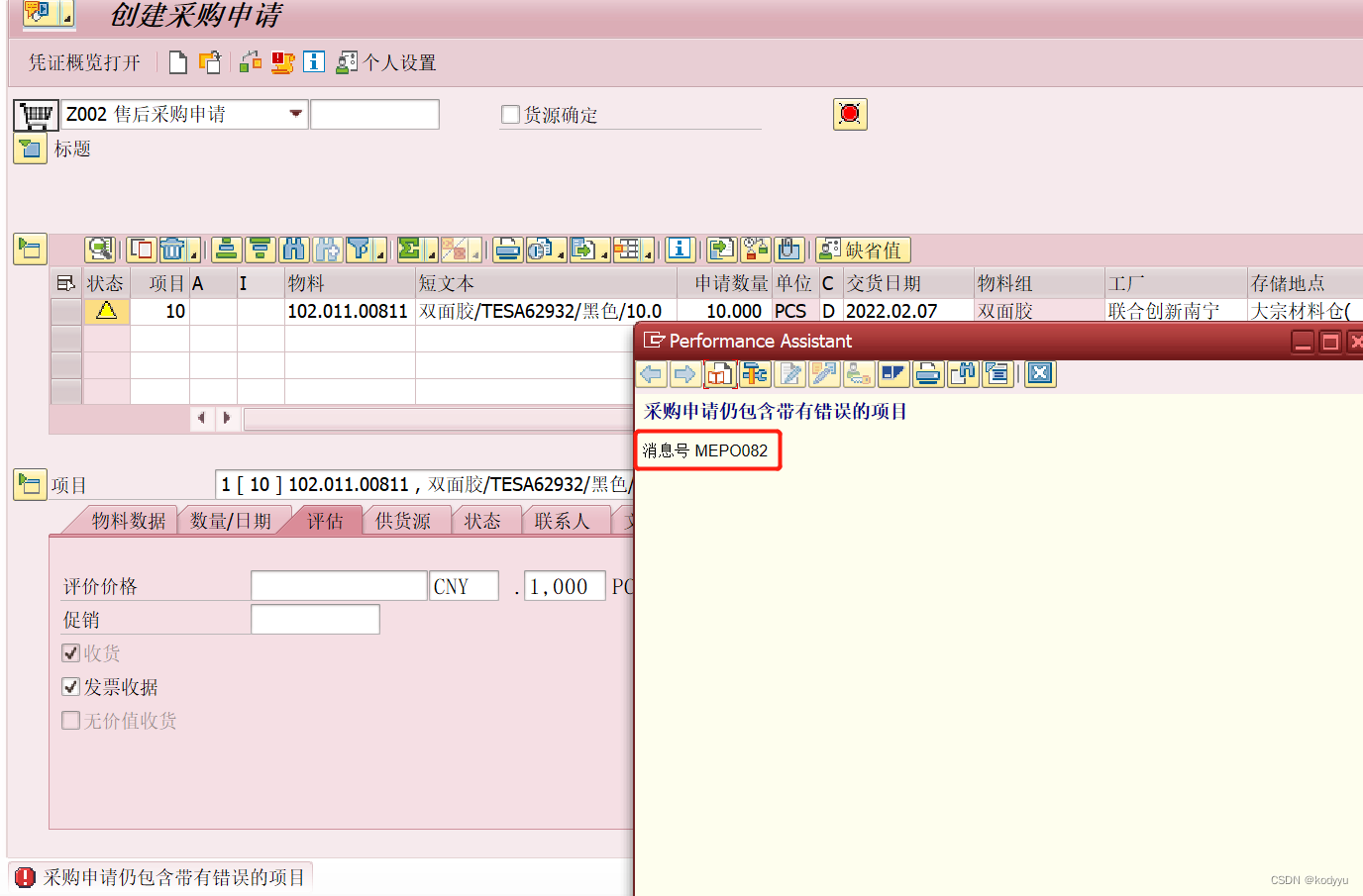Open the Z002 售后采购申请 document type dropdown
The height and width of the screenshot is (896, 1363).
295,114
